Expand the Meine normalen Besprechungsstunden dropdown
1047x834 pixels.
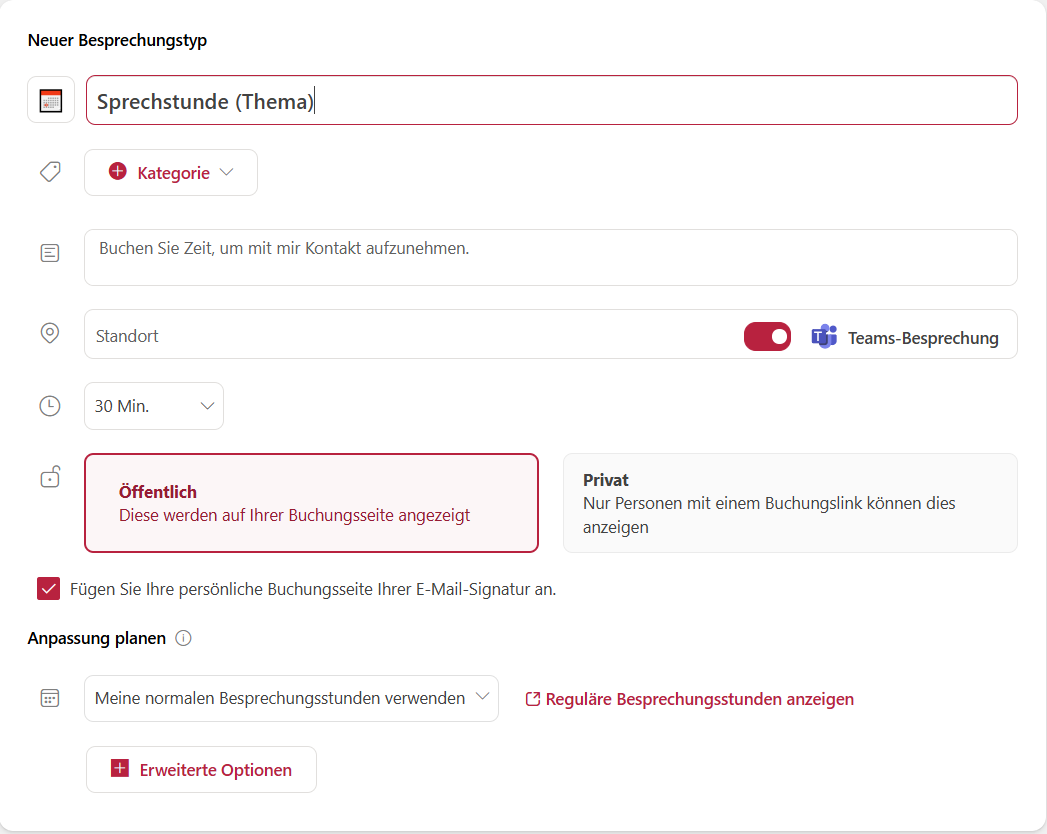tap(291, 698)
